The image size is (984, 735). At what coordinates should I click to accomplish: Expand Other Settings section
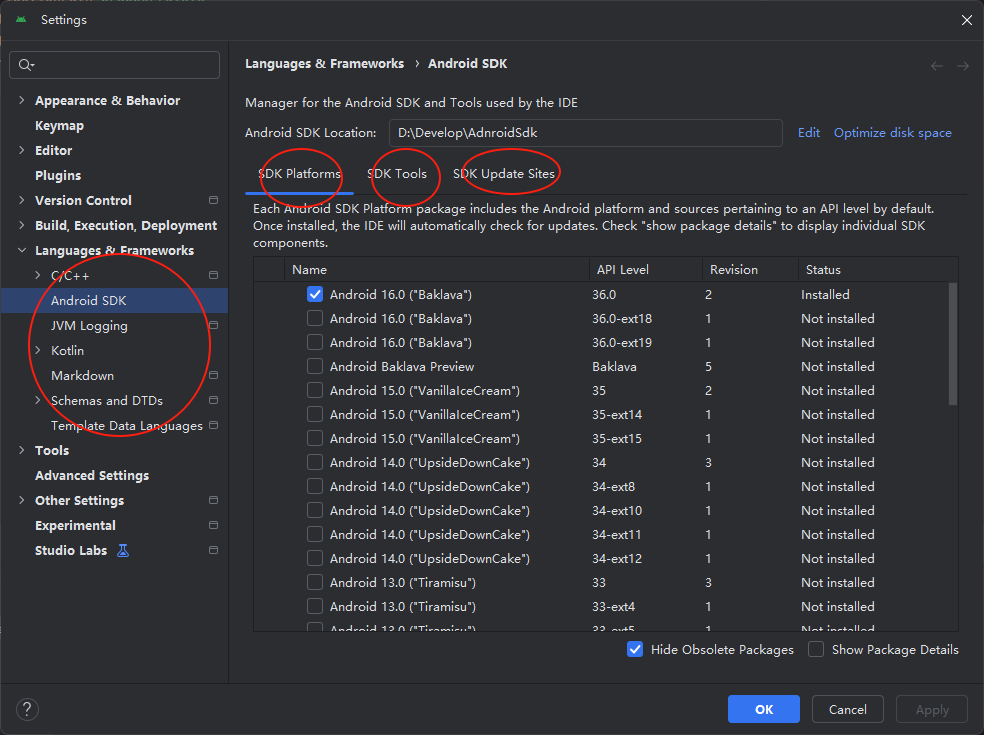(x=22, y=500)
